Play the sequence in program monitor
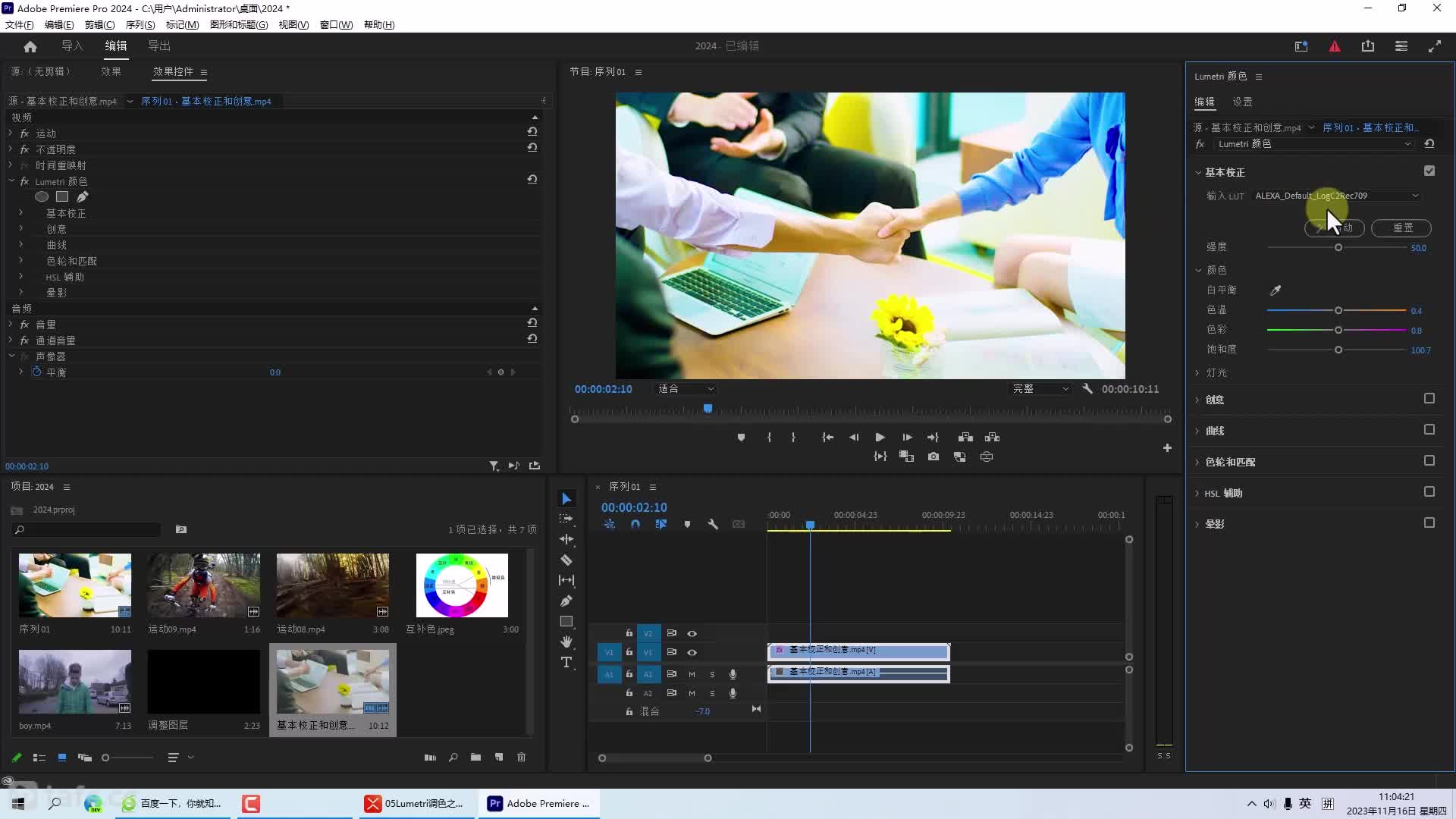This screenshot has width=1456, height=819. tap(880, 438)
